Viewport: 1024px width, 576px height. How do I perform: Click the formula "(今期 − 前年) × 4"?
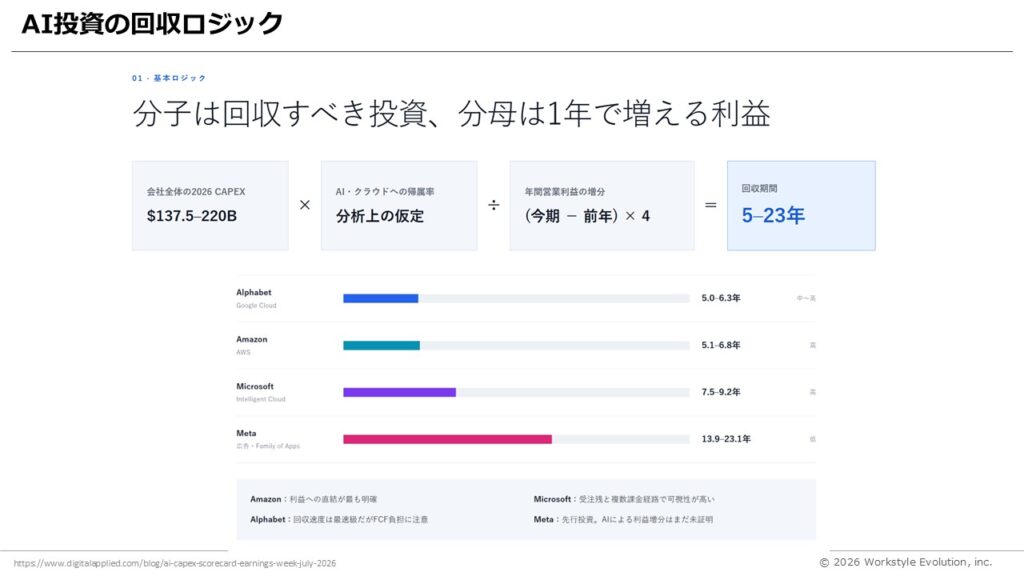pos(587,216)
